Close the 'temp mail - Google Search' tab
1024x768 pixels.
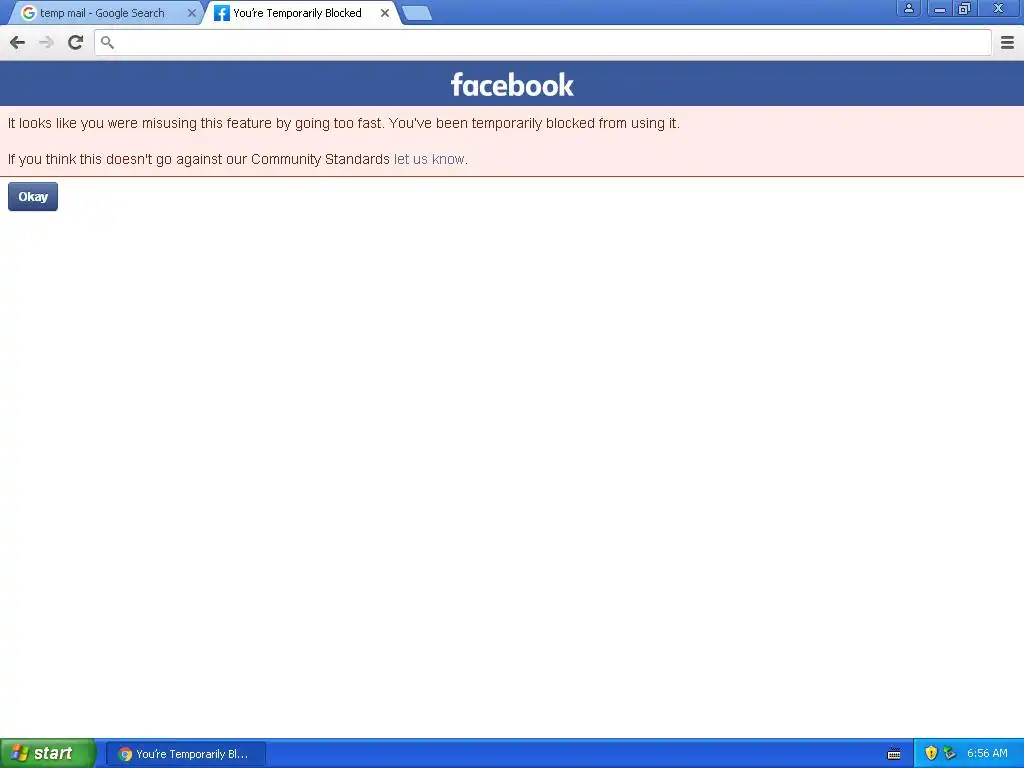coord(192,13)
